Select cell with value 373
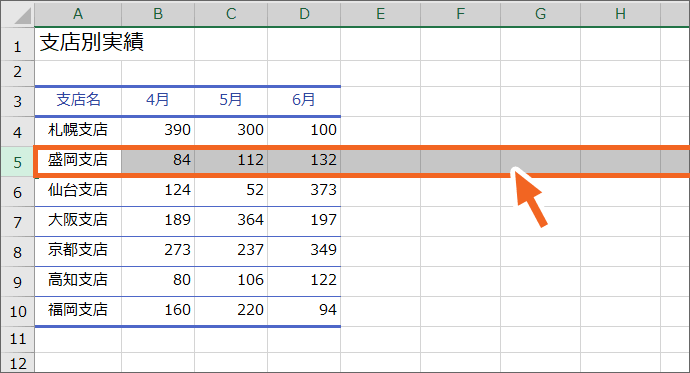This screenshot has width=690, height=373. click(x=304, y=191)
